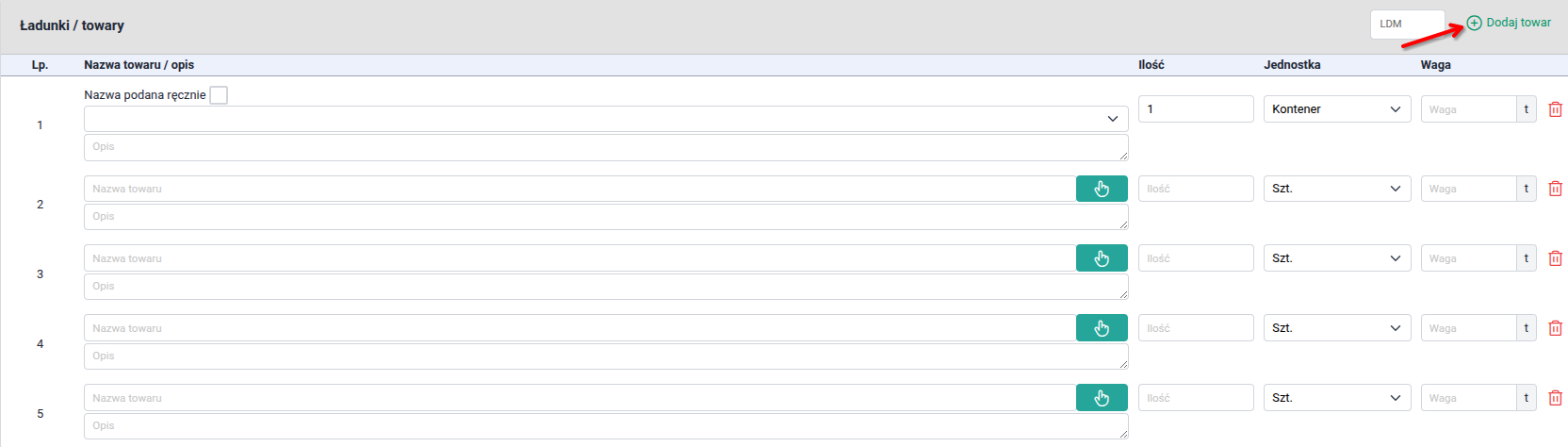Click the Opis textarea in row 2
1568x447 pixels.
(x=606, y=217)
